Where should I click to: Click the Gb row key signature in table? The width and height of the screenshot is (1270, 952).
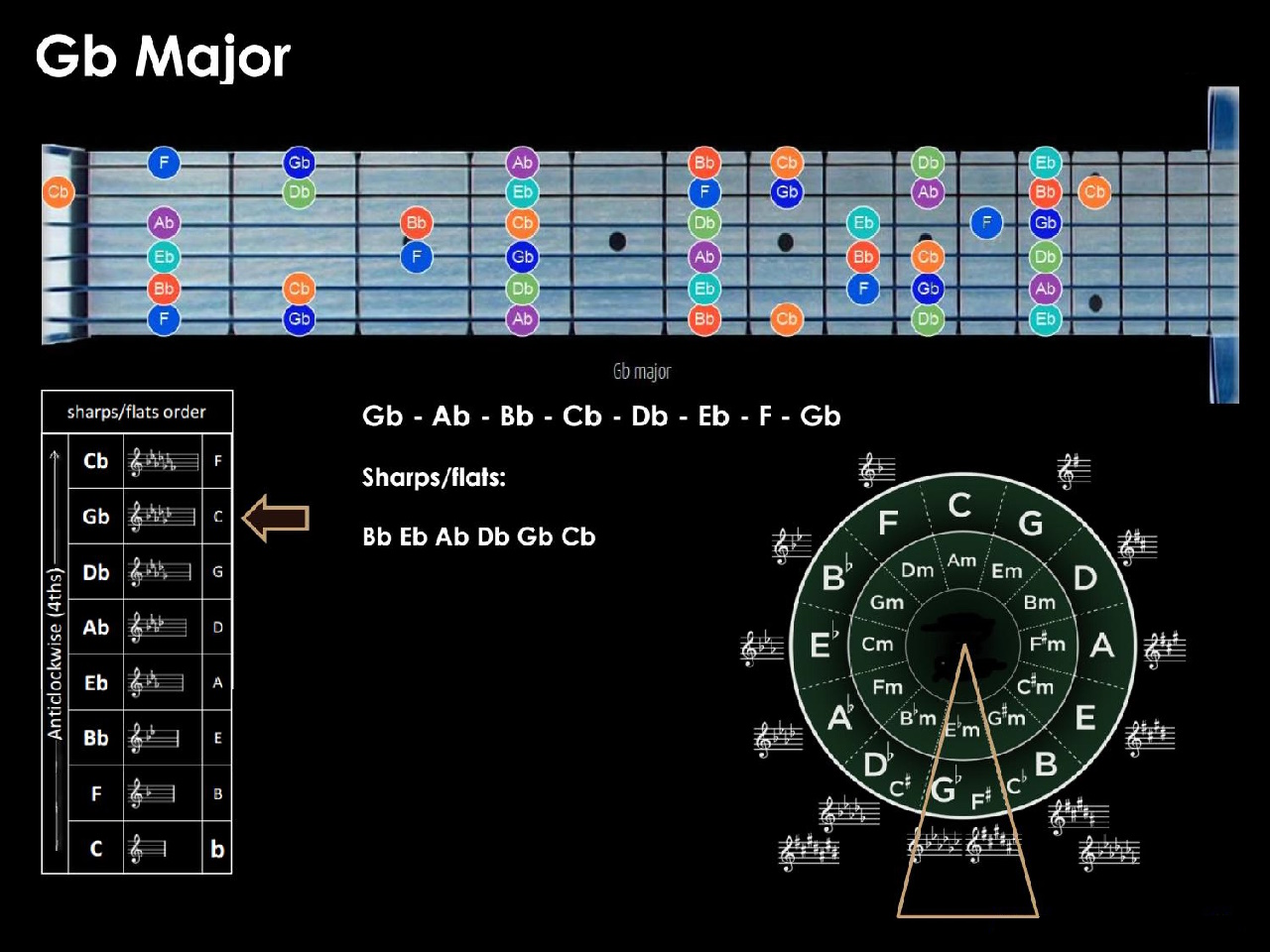coord(163,517)
